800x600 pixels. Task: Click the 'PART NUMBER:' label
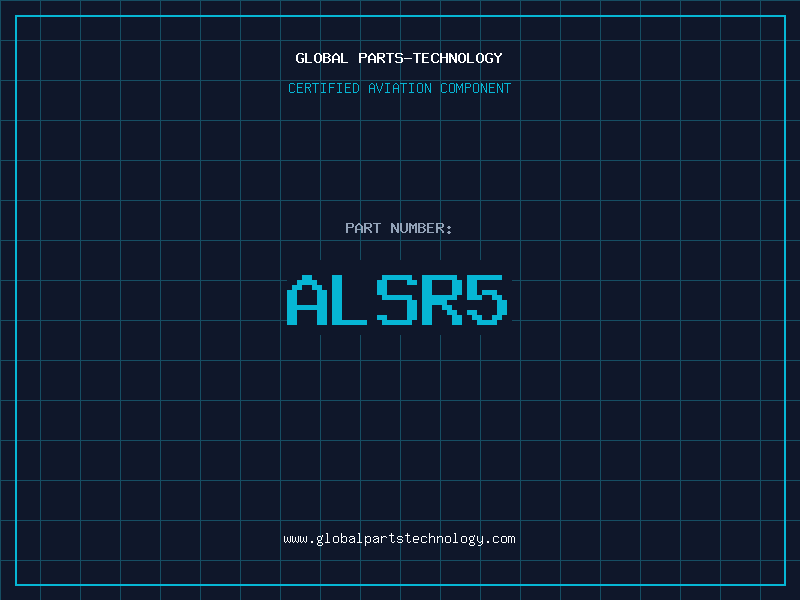coord(399,228)
